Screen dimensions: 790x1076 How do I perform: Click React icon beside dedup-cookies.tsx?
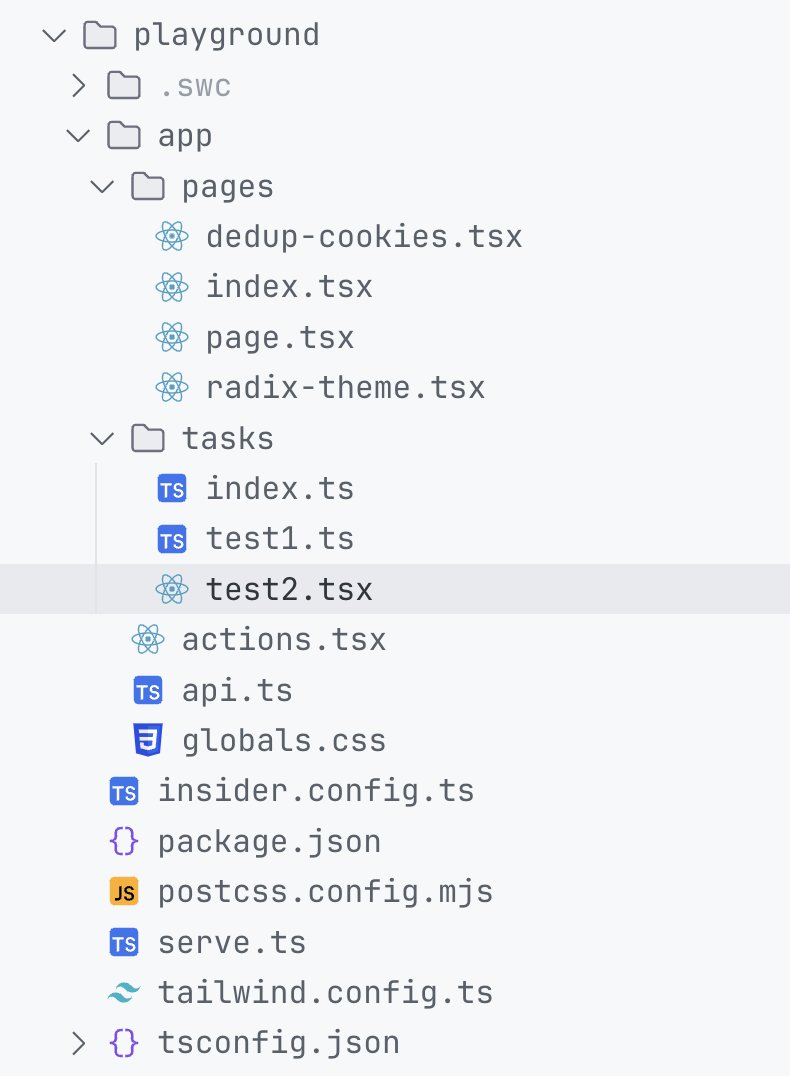pyautogui.click(x=172, y=237)
